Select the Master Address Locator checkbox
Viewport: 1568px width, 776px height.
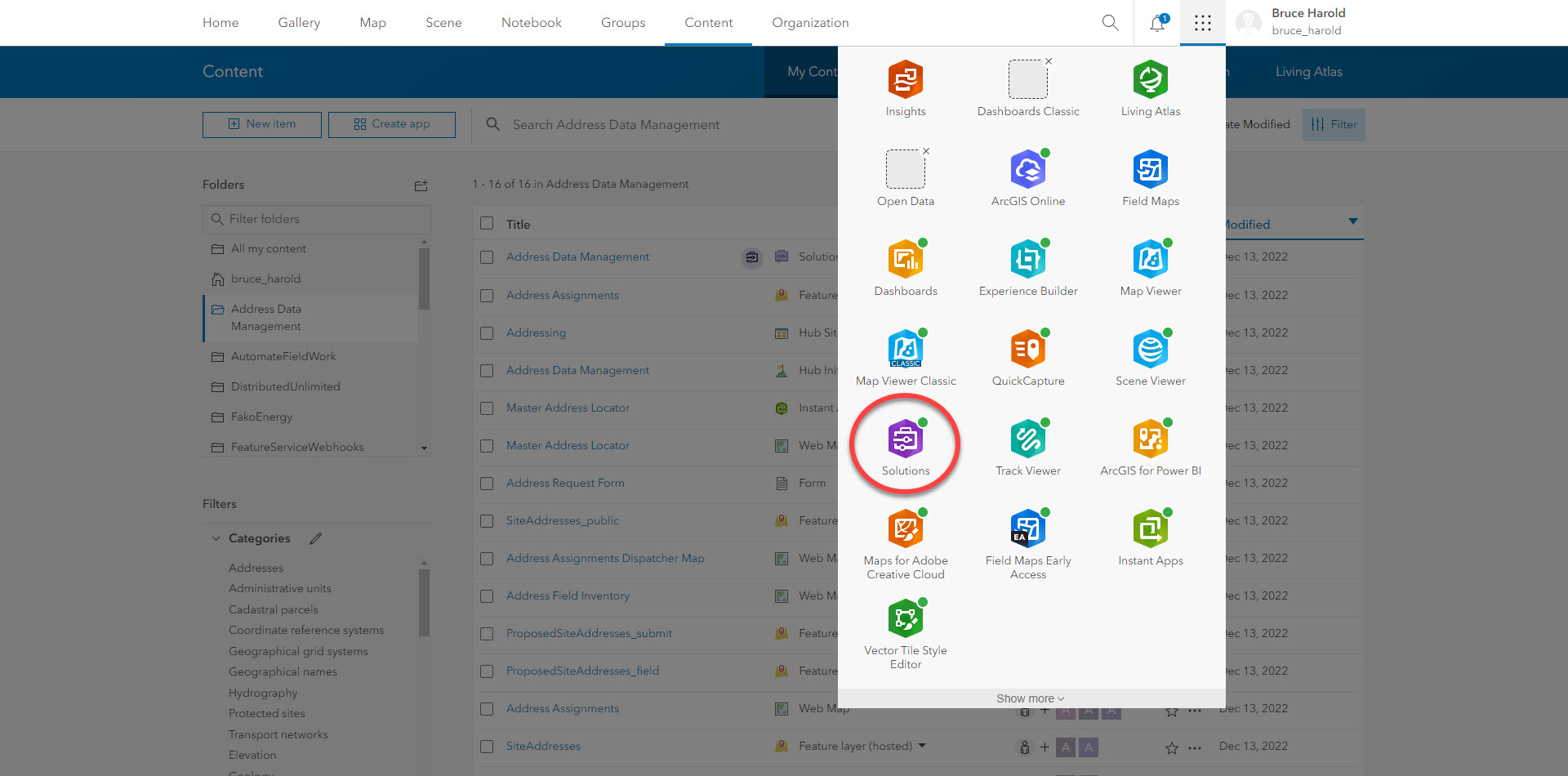[x=486, y=409]
